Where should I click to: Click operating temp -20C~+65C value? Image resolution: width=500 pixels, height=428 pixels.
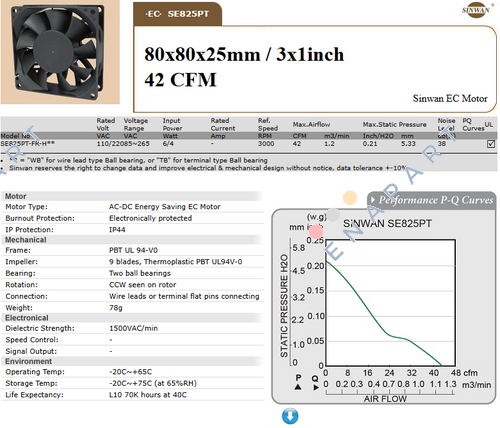pos(130,372)
